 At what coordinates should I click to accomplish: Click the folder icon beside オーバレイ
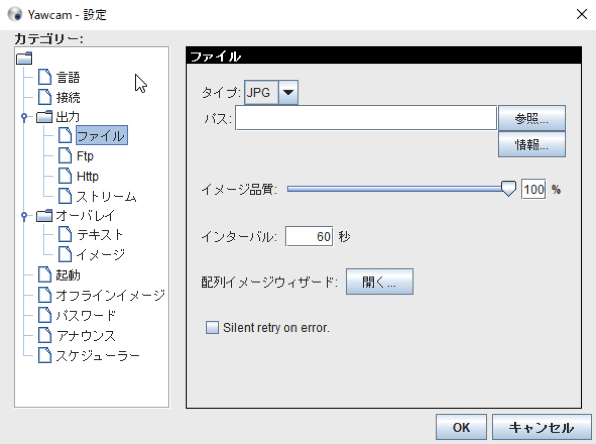pos(44,216)
